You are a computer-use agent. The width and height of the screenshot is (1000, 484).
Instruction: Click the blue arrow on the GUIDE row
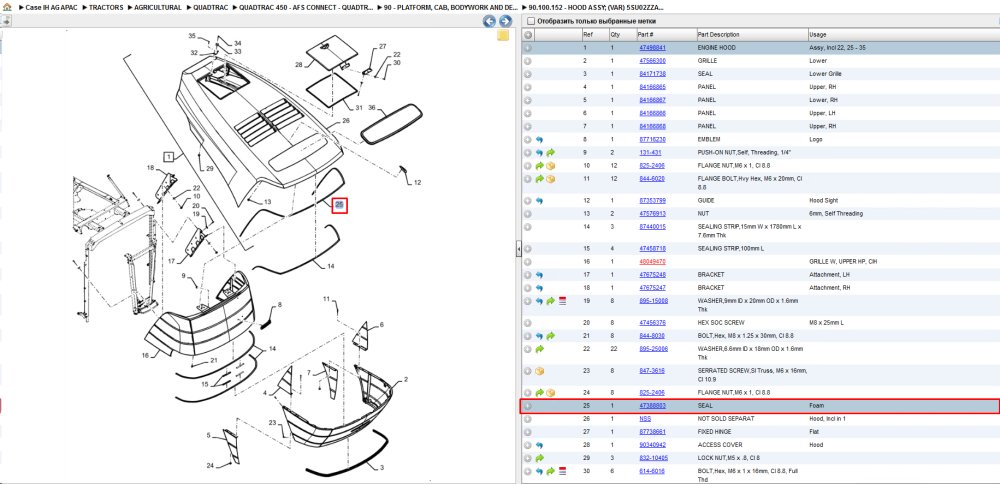tap(540, 201)
